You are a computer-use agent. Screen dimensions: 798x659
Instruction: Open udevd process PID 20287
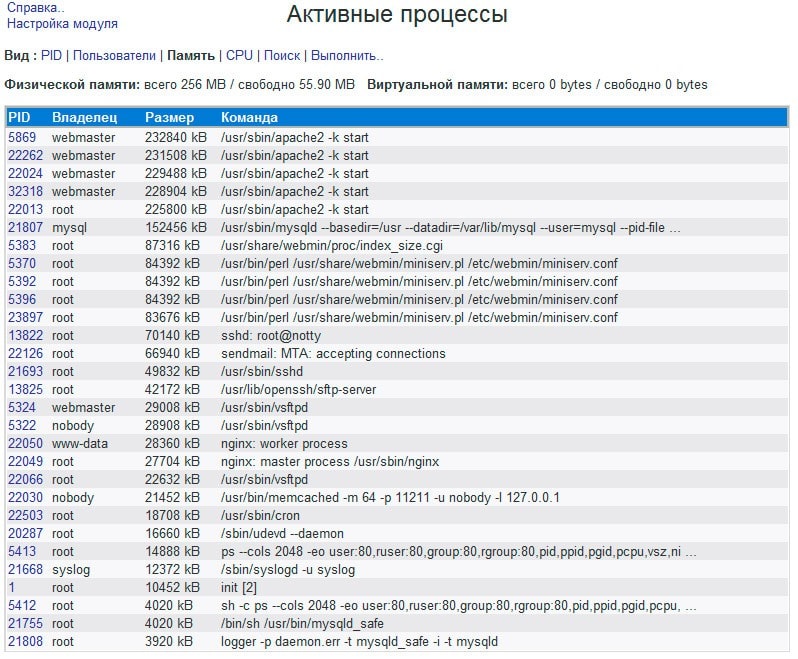(x=25, y=533)
